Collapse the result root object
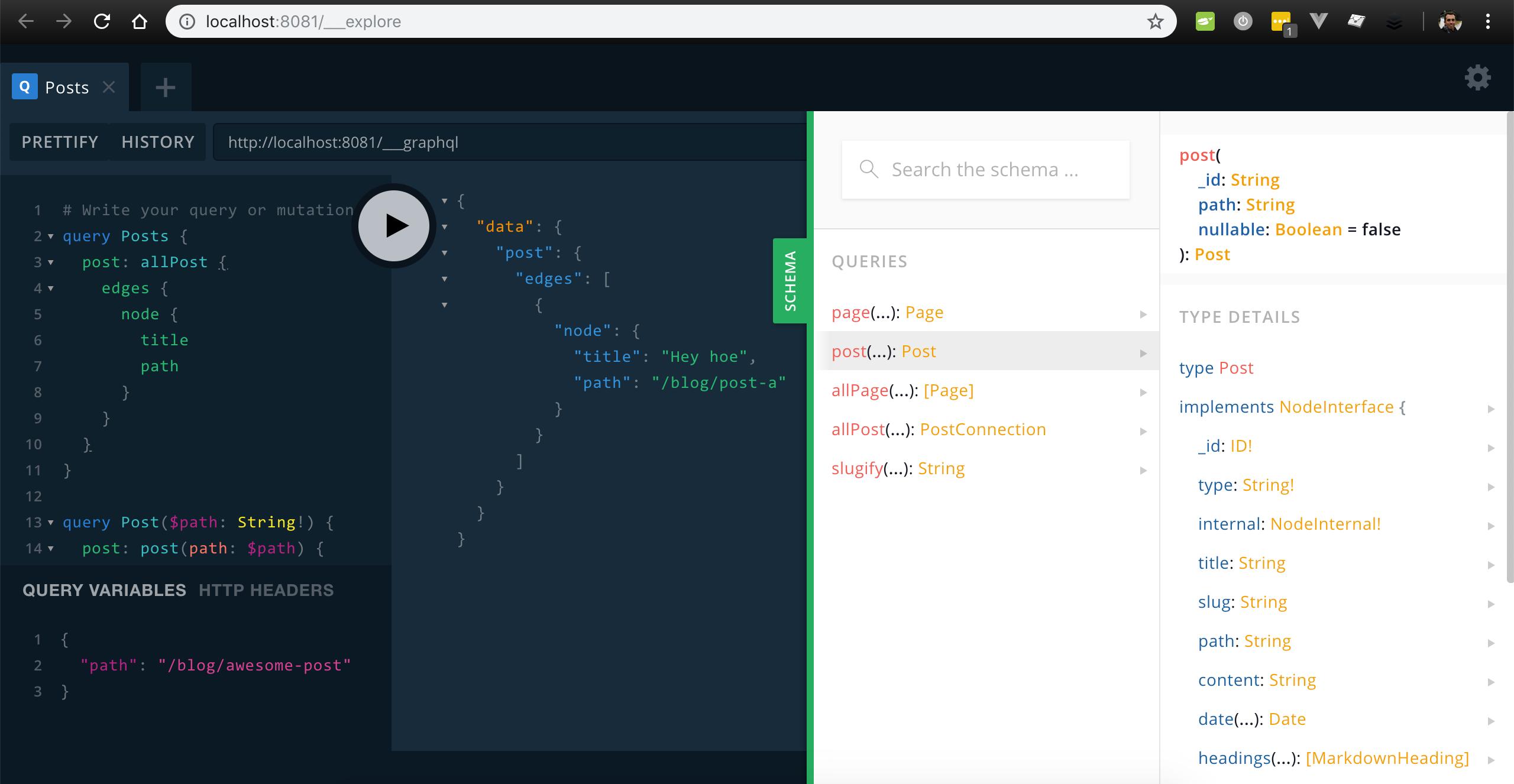The height and width of the screenshot is (784, 1514). pos(445,201)
